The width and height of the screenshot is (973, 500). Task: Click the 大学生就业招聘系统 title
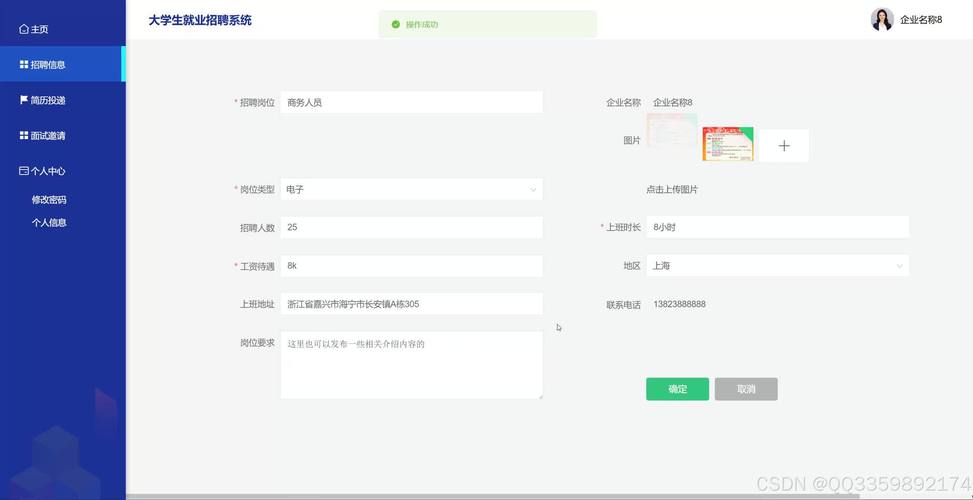(x=200, y=20)
